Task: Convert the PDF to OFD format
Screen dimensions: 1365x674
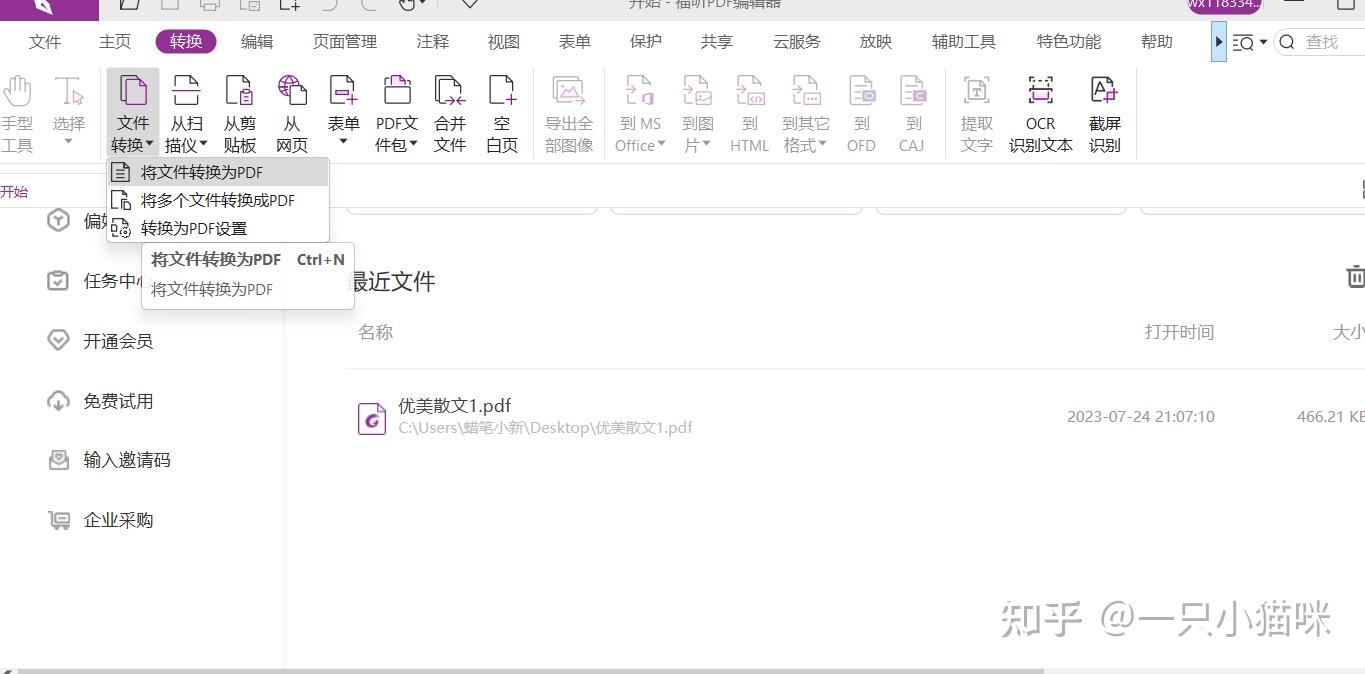Action: coord(861,110)
